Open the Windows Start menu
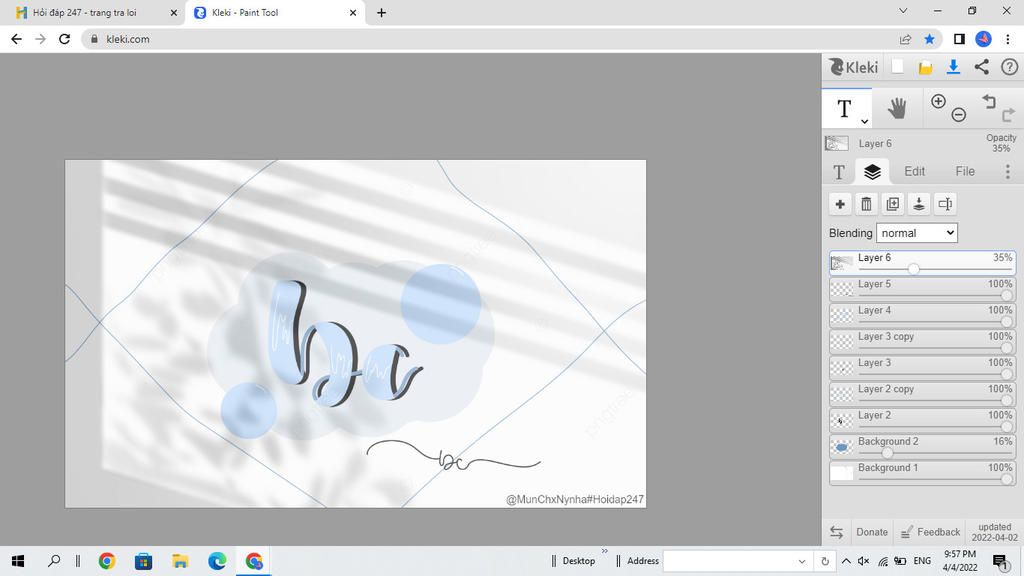1024x576 pixels. coord(18,561)
